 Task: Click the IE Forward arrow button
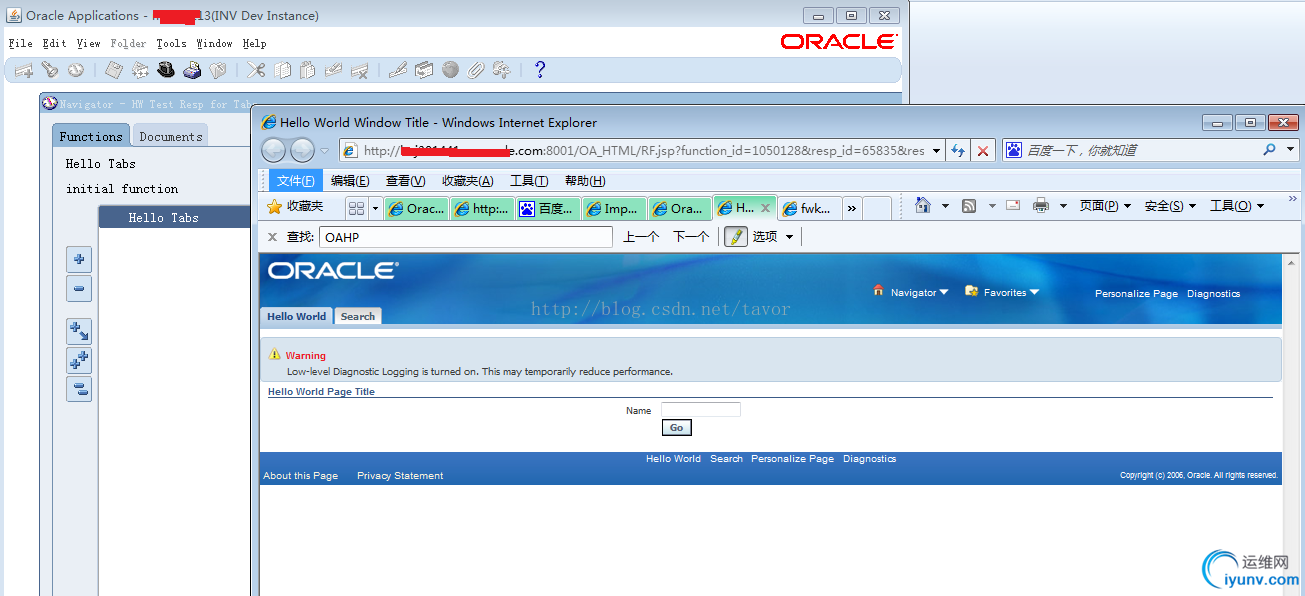coord(302,151)
